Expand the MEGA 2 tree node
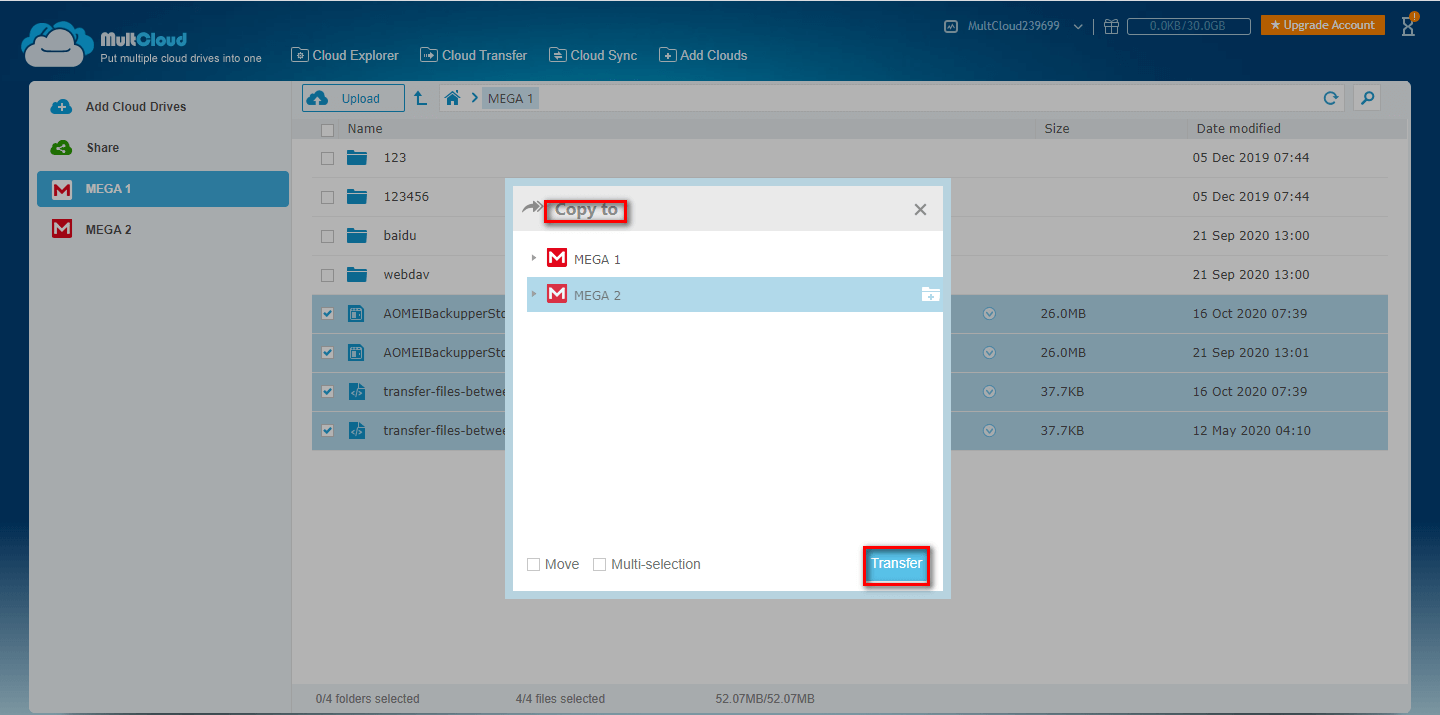1440x715 pixels. tap(534, 294)
